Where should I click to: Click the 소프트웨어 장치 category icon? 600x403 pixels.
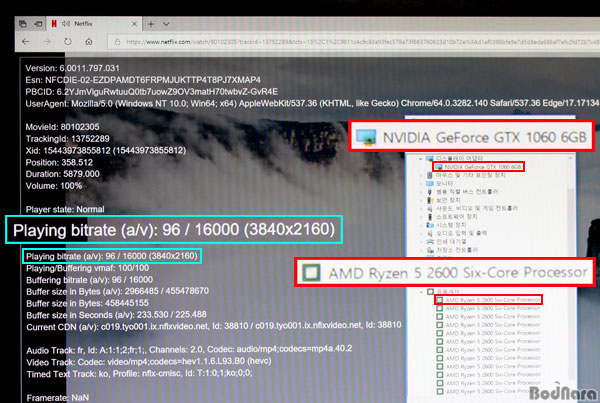coord(430,217)
